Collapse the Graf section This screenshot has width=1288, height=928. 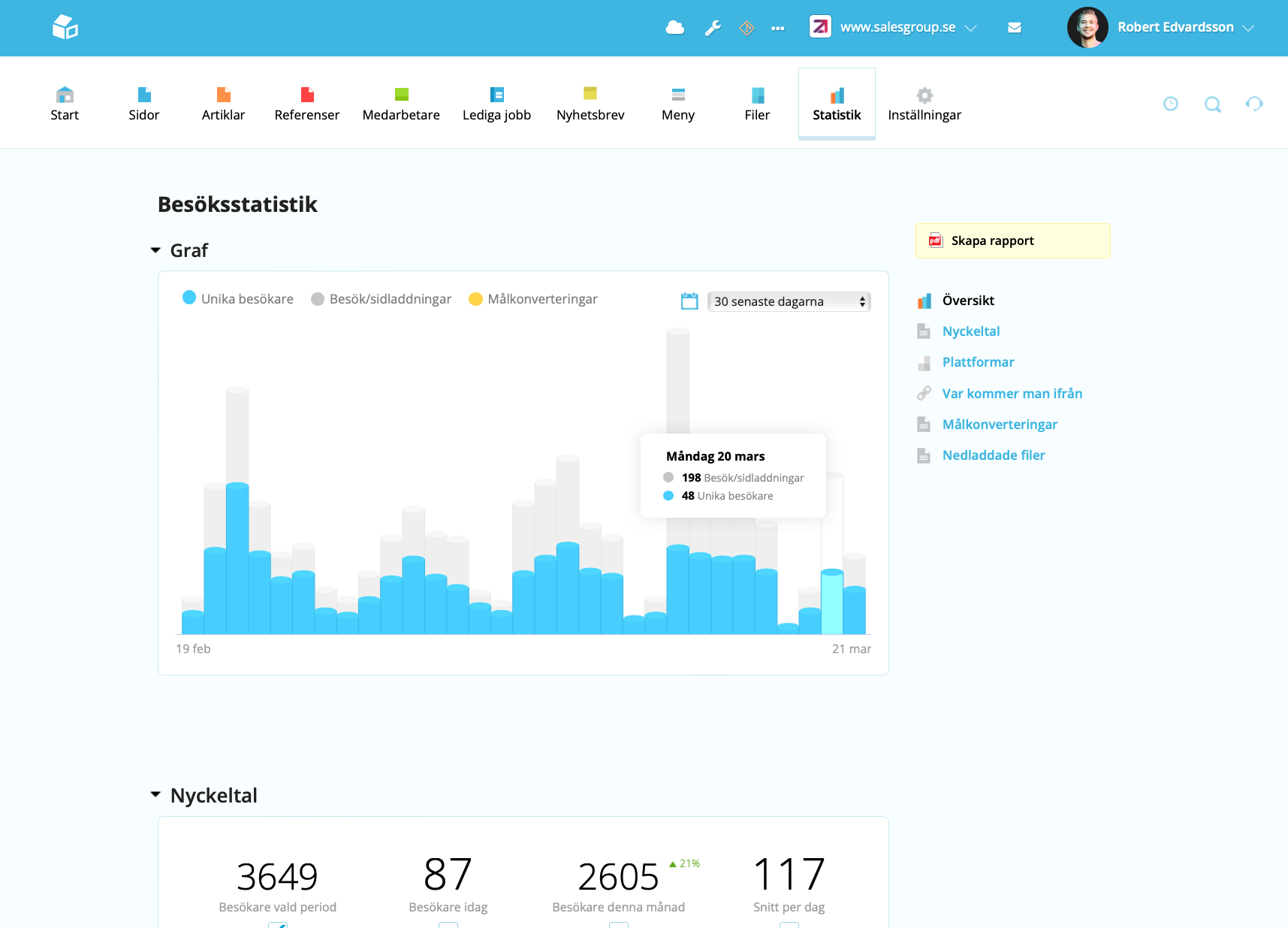point(155,249)
